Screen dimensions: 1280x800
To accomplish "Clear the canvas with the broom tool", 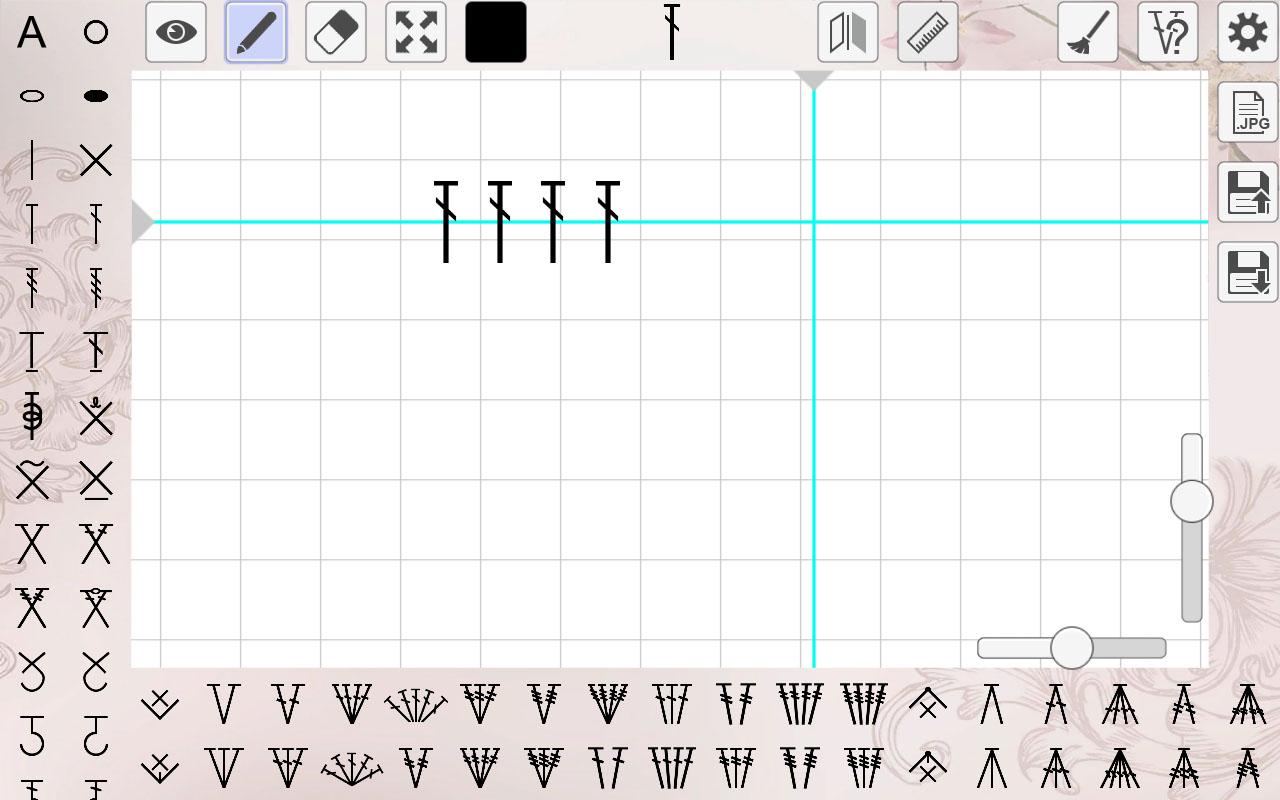I will point(1088,32).
